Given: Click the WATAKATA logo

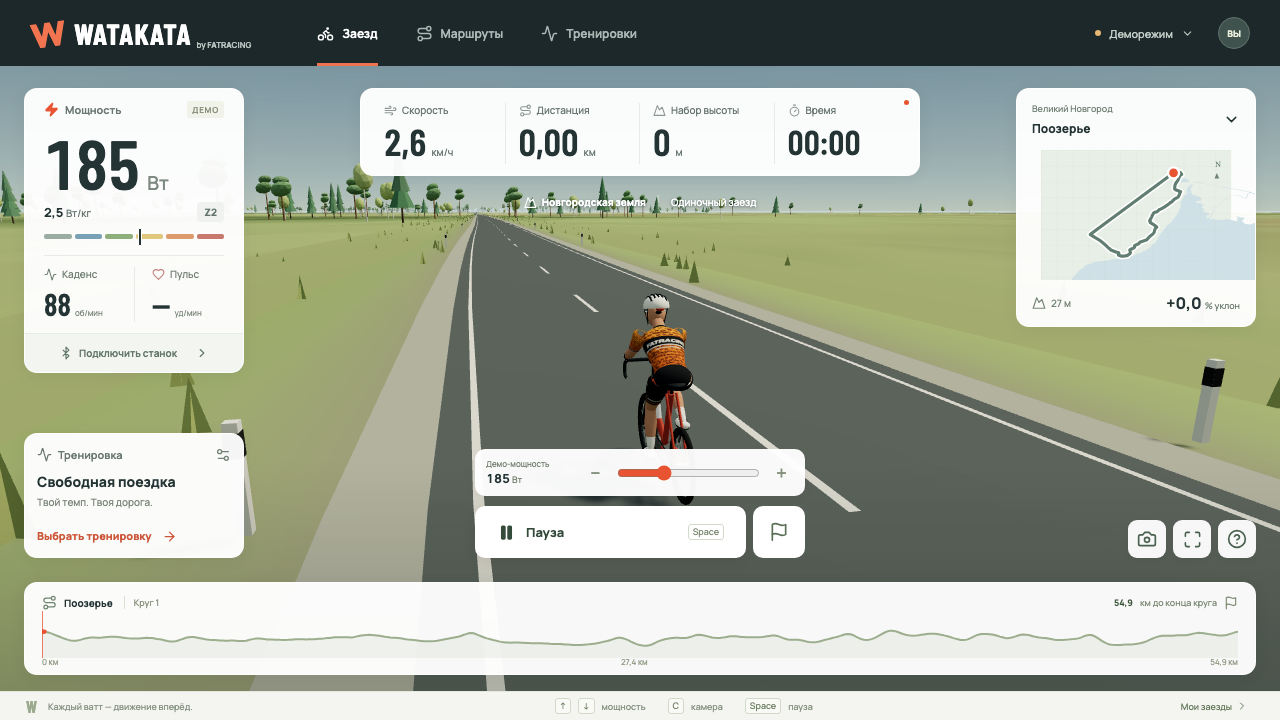Looking at the screenshot, I should (140, 34).
